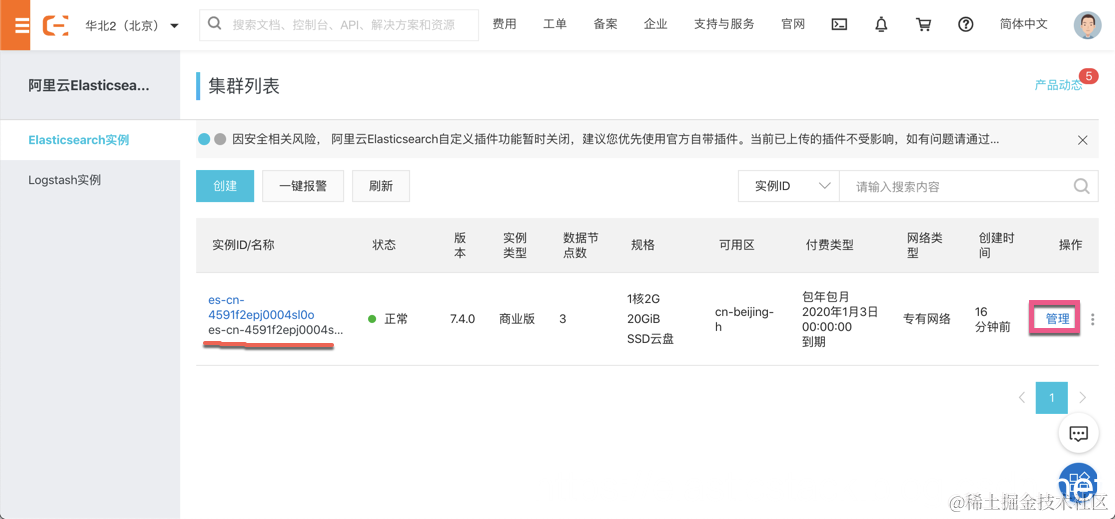Open the 简体中文 language selector
The image size is (1115, 519).
pyautogui.click(x=1023, y=25)
